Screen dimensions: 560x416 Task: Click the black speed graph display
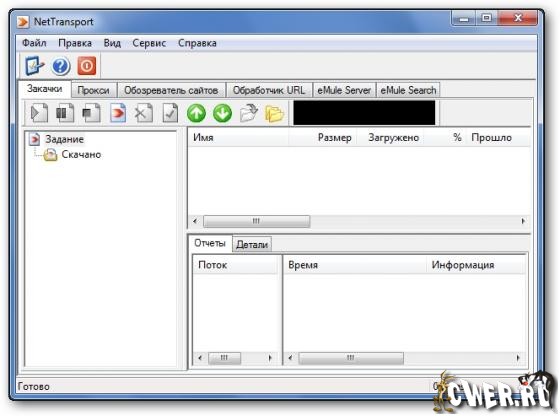coord(364,113)
